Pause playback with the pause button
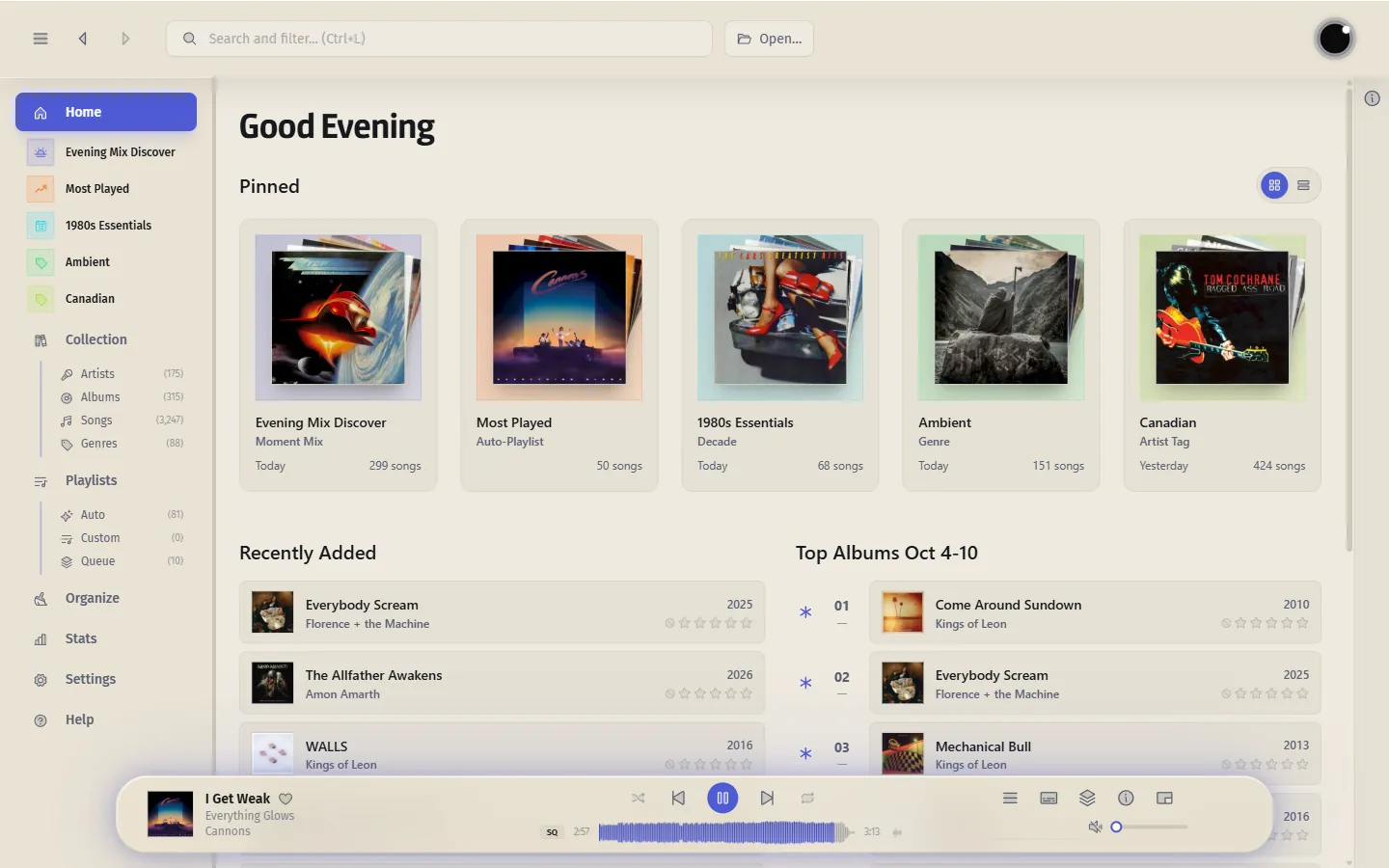Screen dimensions: 1389x868 (x=722, y=798)
